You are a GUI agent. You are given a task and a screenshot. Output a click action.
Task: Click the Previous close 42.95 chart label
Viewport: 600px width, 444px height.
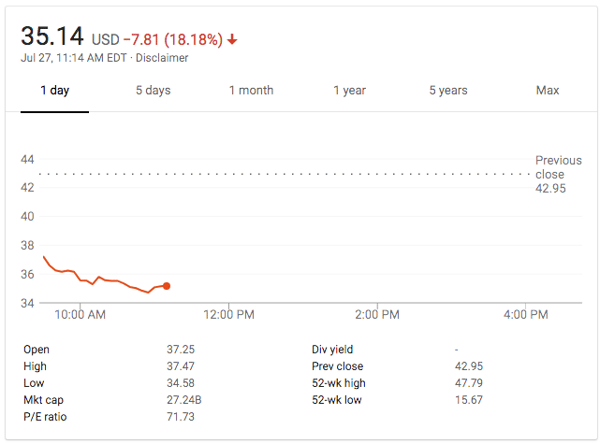point(557,174)
